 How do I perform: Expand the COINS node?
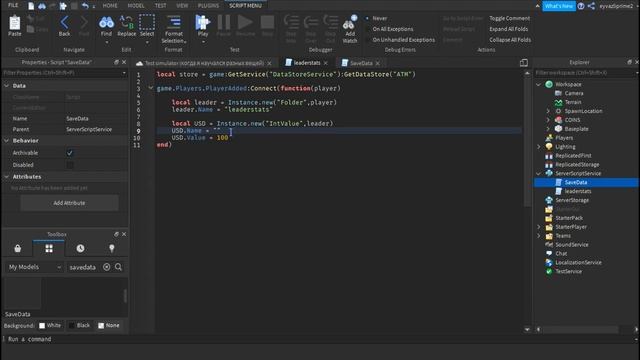pyautogui.click(x=548, y=120)
